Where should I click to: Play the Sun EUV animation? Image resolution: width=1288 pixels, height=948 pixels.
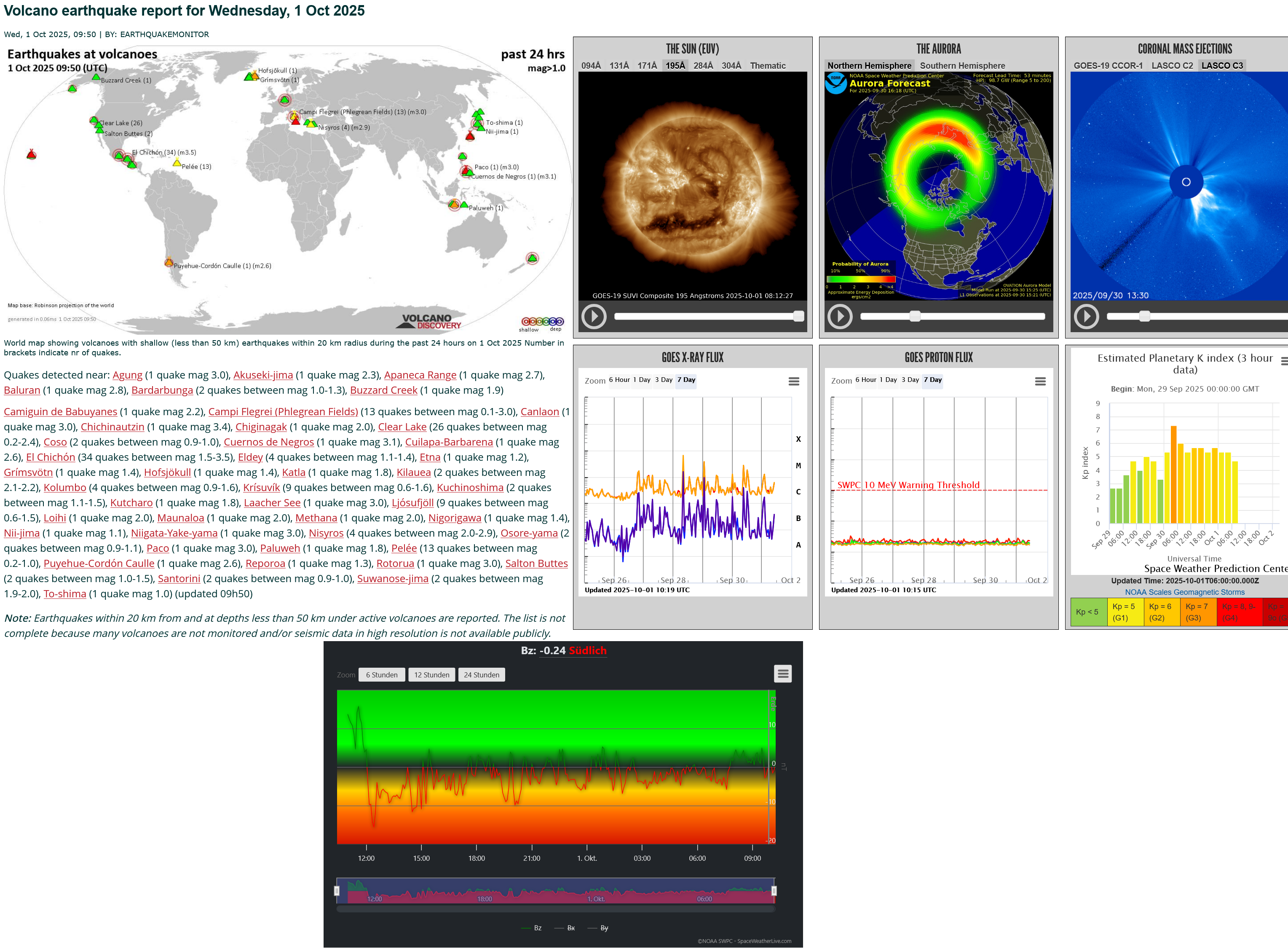(x=594, y=316)
